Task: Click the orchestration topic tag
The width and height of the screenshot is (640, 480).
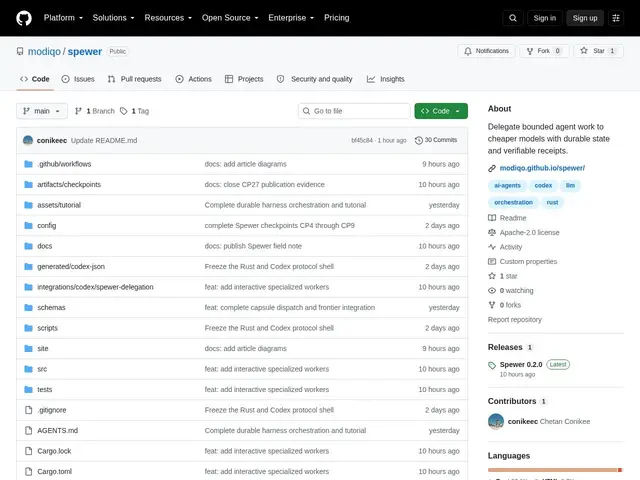Action: (x=513, y=202)
